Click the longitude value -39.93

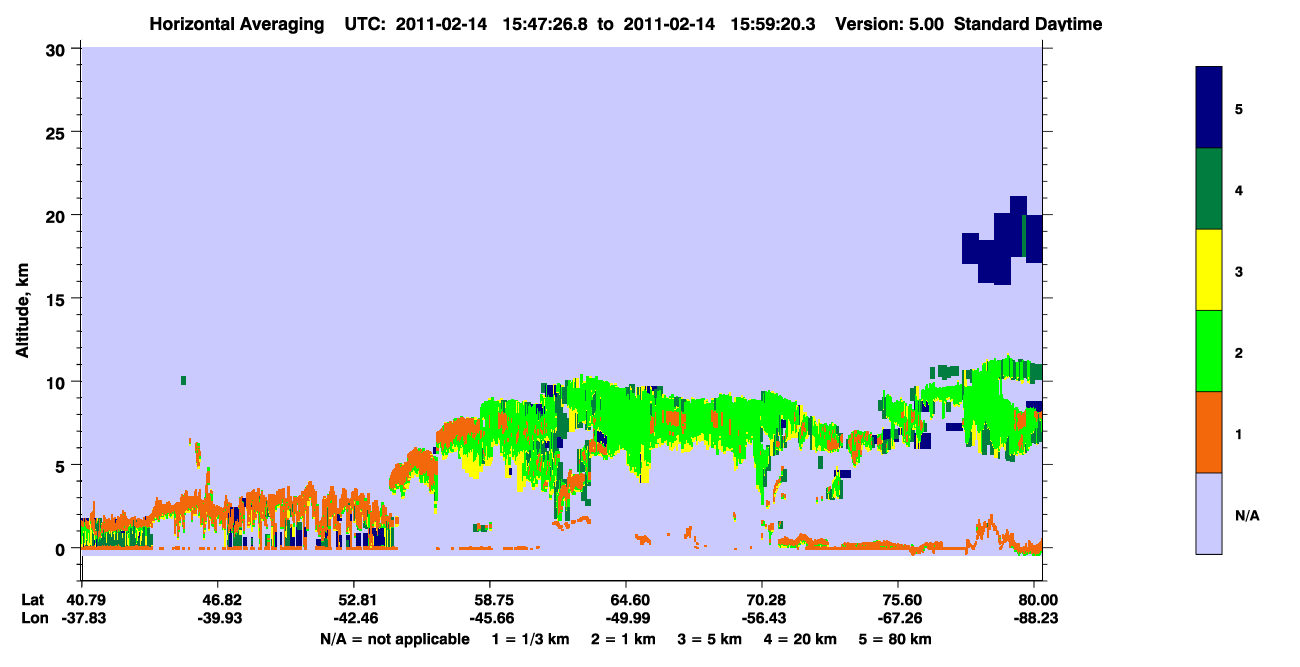(x=218, y=618)
